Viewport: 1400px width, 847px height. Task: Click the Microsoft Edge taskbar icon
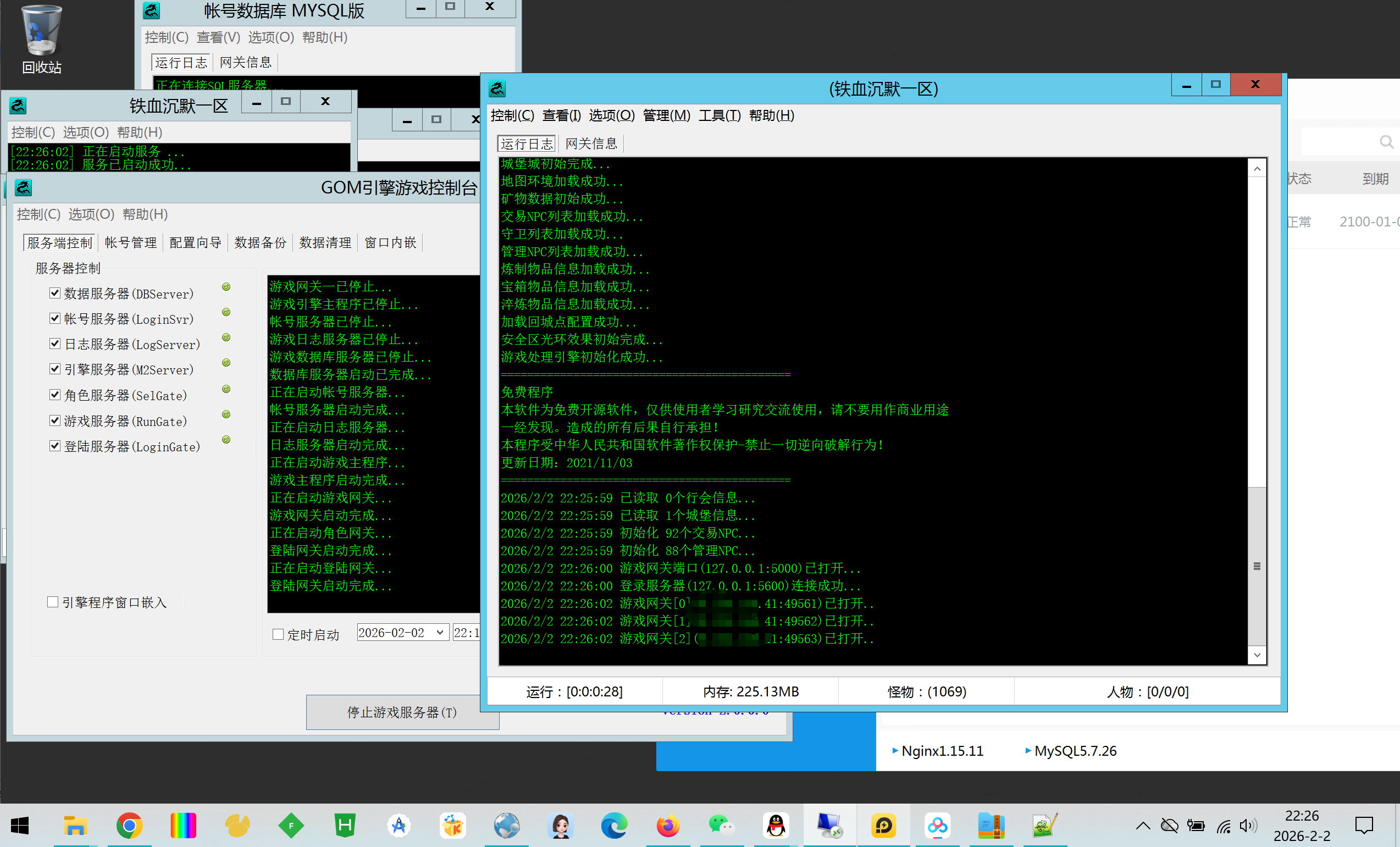coord(614,826)
